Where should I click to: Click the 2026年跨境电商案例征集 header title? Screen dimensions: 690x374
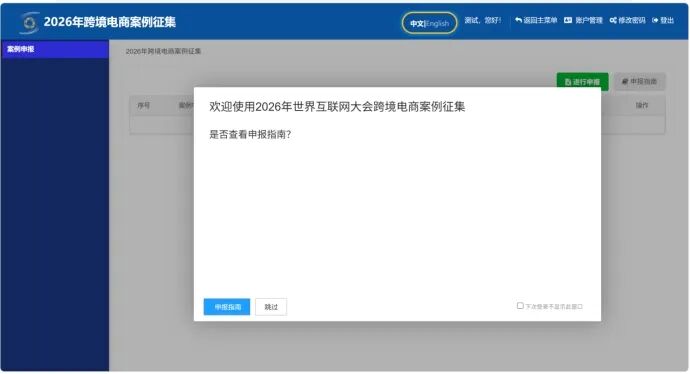[110, 22]
